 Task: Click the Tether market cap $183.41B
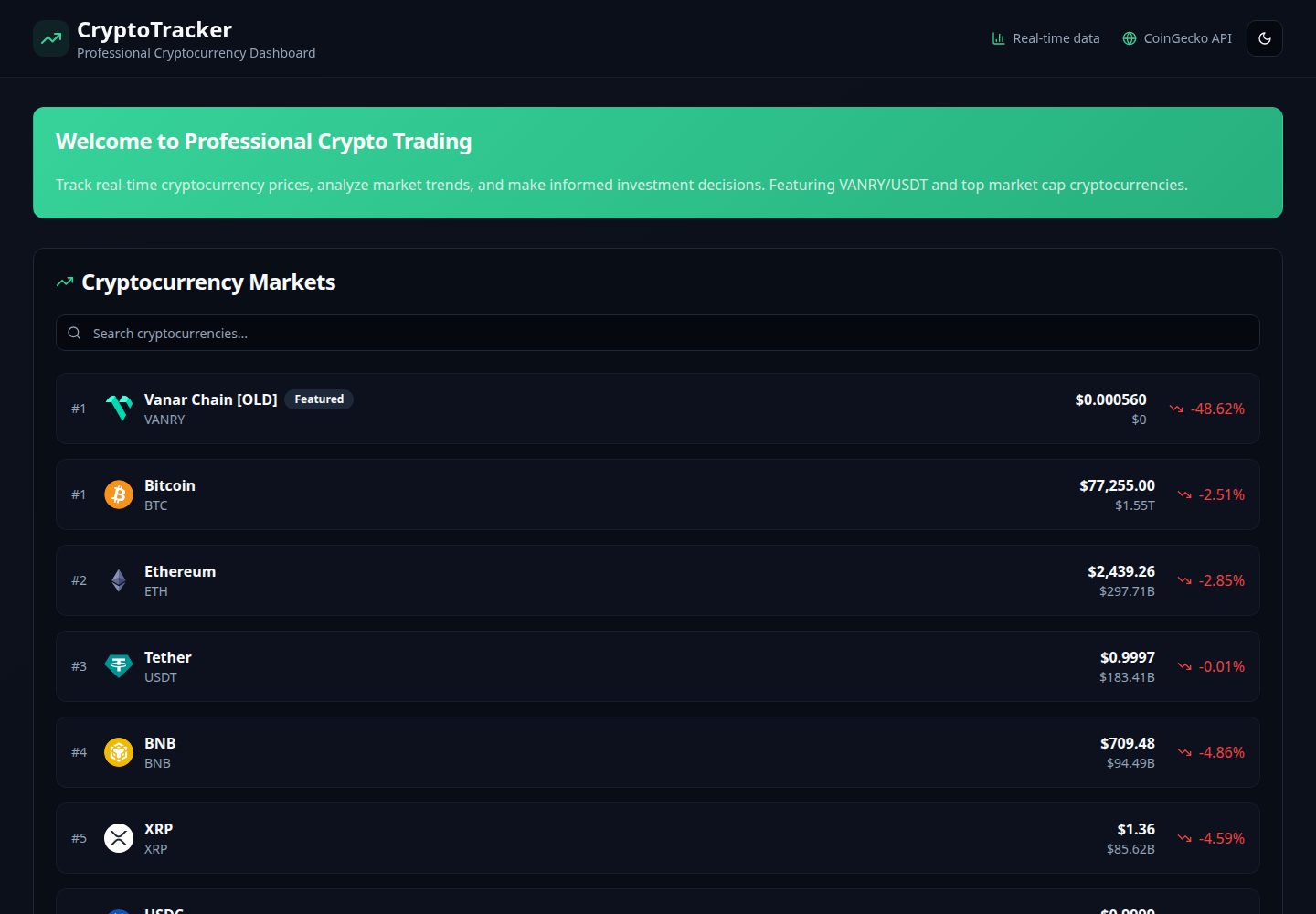(x=1127, y=677)
